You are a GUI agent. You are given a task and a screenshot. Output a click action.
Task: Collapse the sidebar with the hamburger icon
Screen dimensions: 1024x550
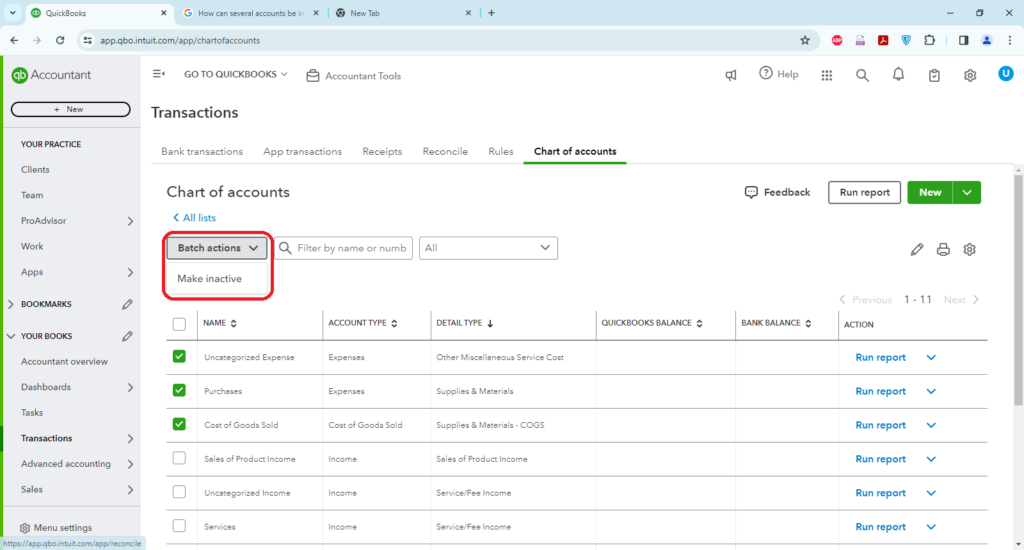pyautogui.click(x=158, y=75)
